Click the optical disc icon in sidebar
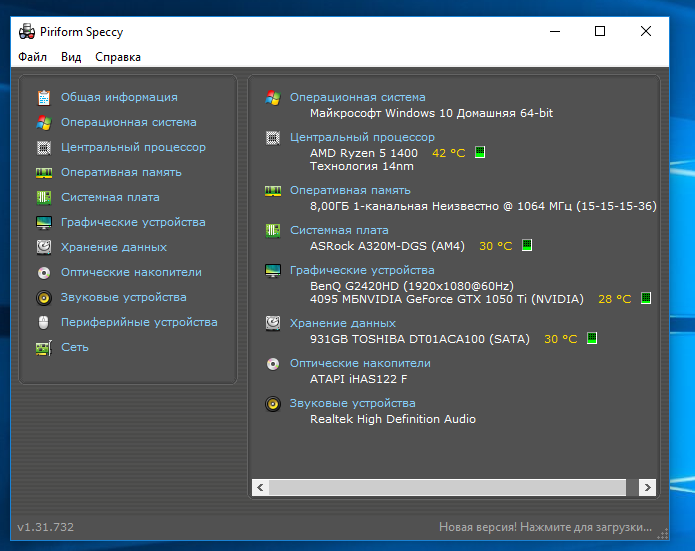 (x=44, y=273)
